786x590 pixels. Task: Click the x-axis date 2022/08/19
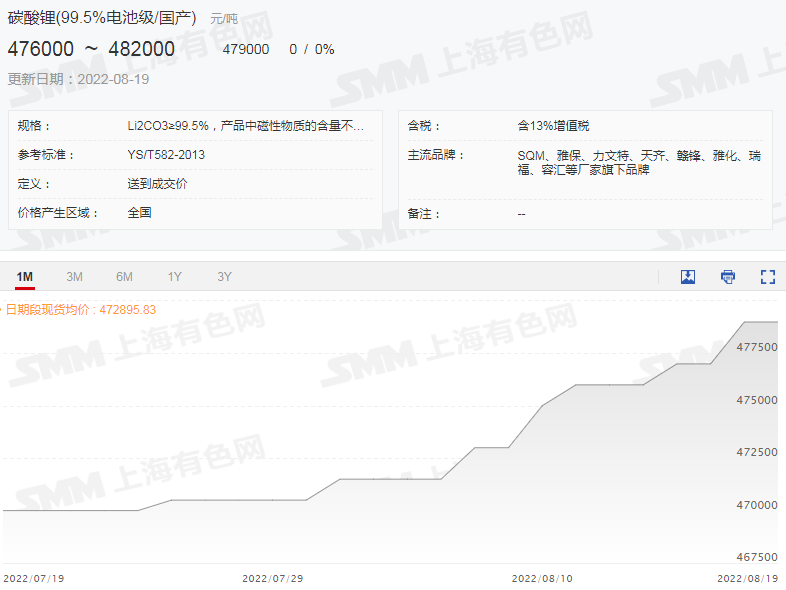click(747, 578)
